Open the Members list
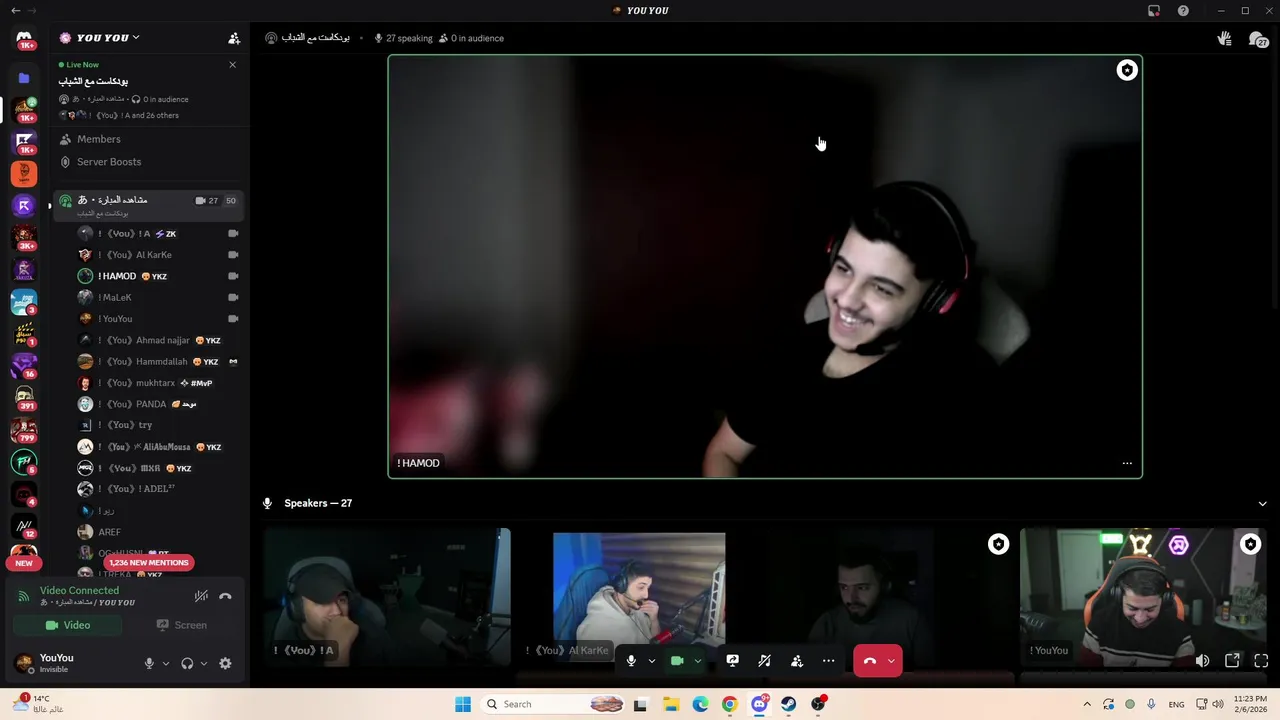The width and height of the screenshot is (1280, 720). point(150,139)
